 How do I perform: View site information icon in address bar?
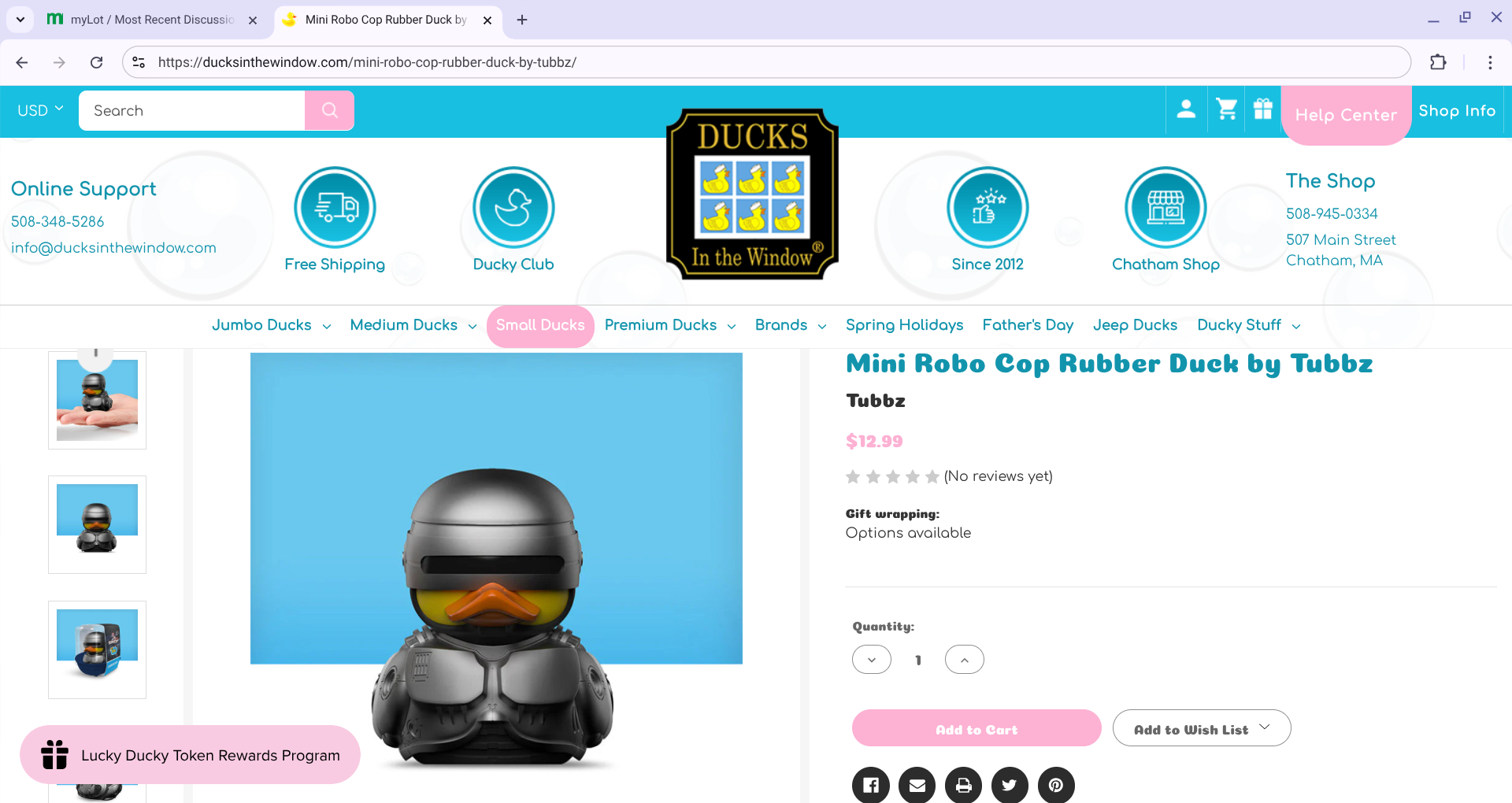(139, 62)
